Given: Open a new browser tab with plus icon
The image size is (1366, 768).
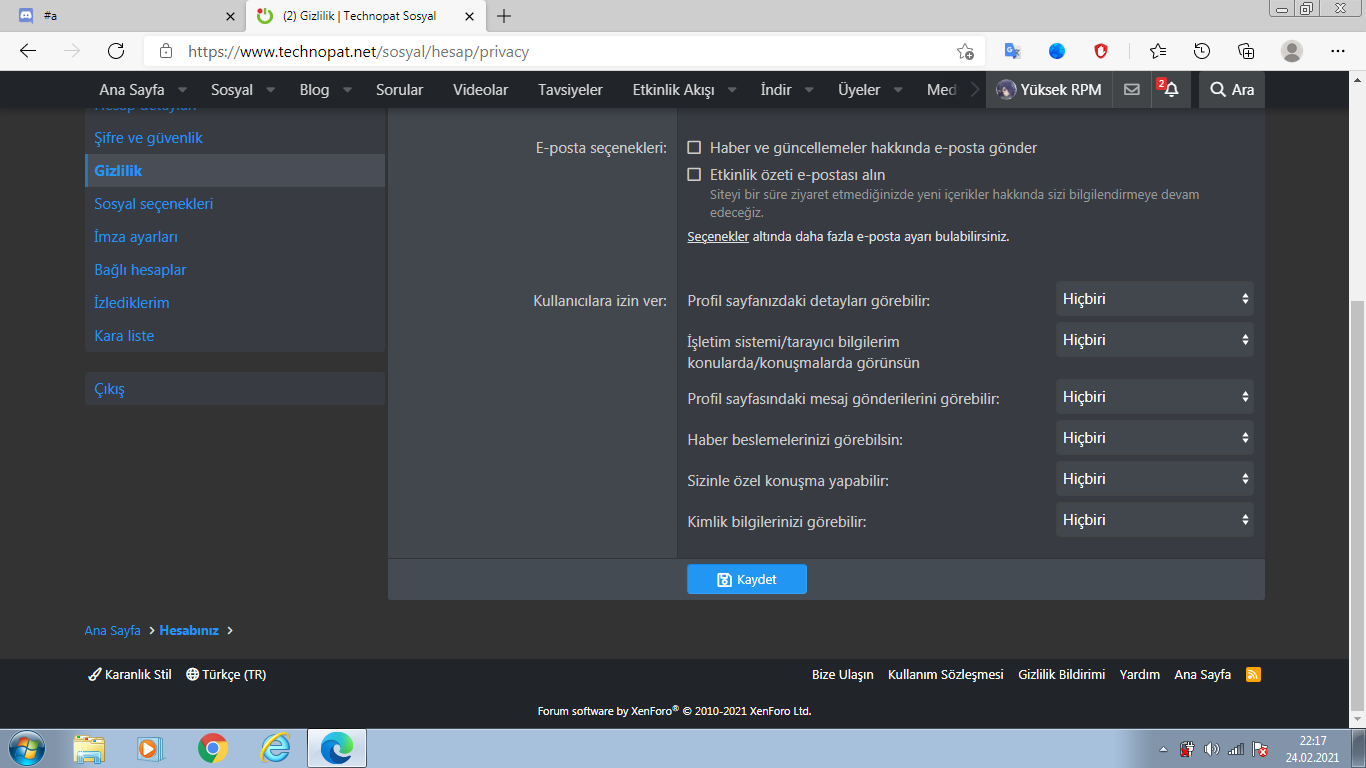Looking at the screenshot, I should [504, 16].
